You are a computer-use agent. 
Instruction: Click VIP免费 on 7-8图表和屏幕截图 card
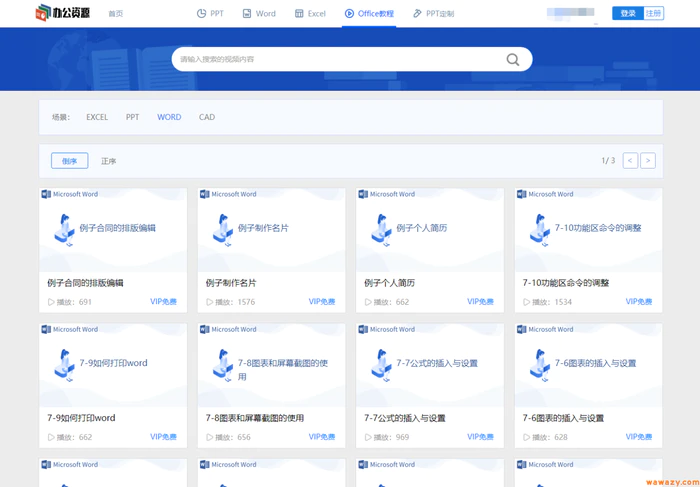point(322,437)
